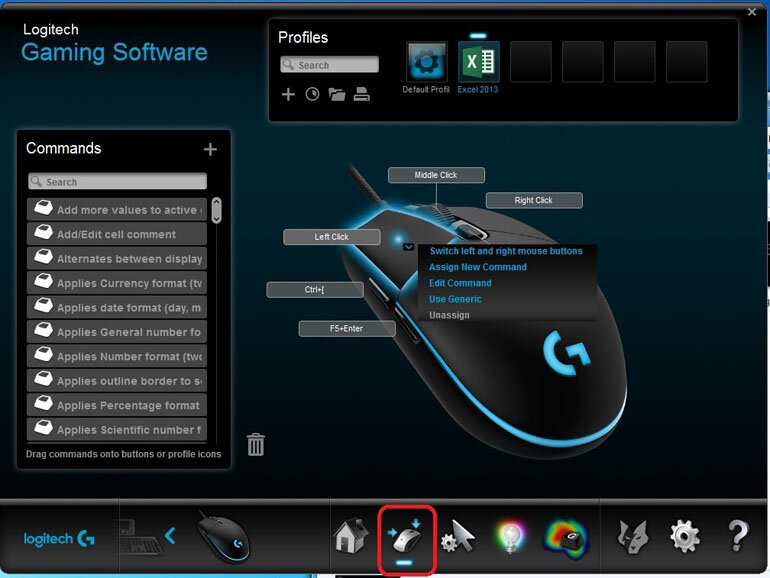Select 'Applies Scientific number' command
The height and width of the screenshot is (578, 770).
click(117, 429)
